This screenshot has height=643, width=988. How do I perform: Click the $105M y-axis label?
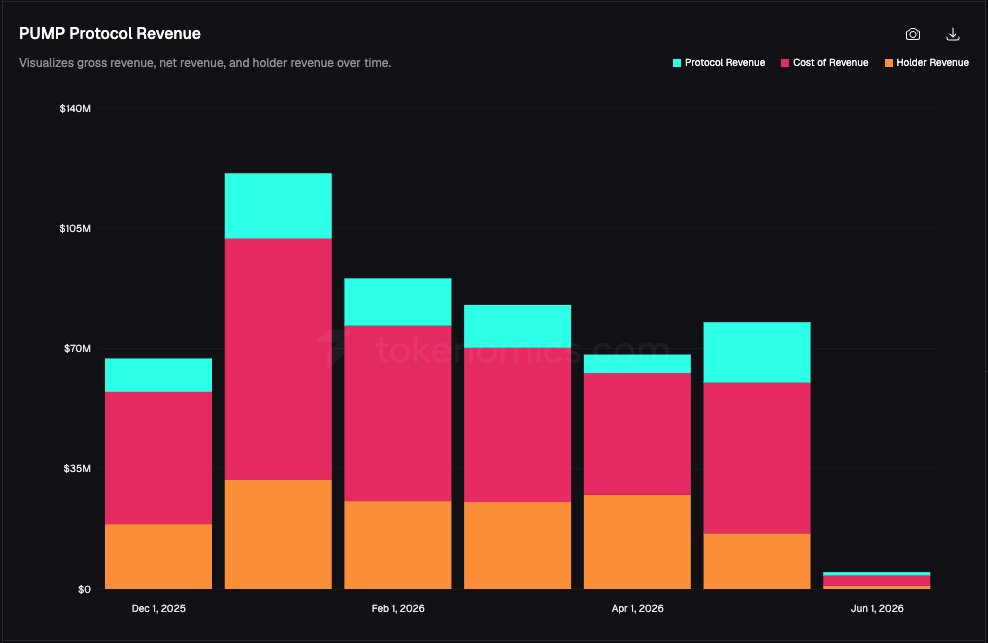point(75,228)
